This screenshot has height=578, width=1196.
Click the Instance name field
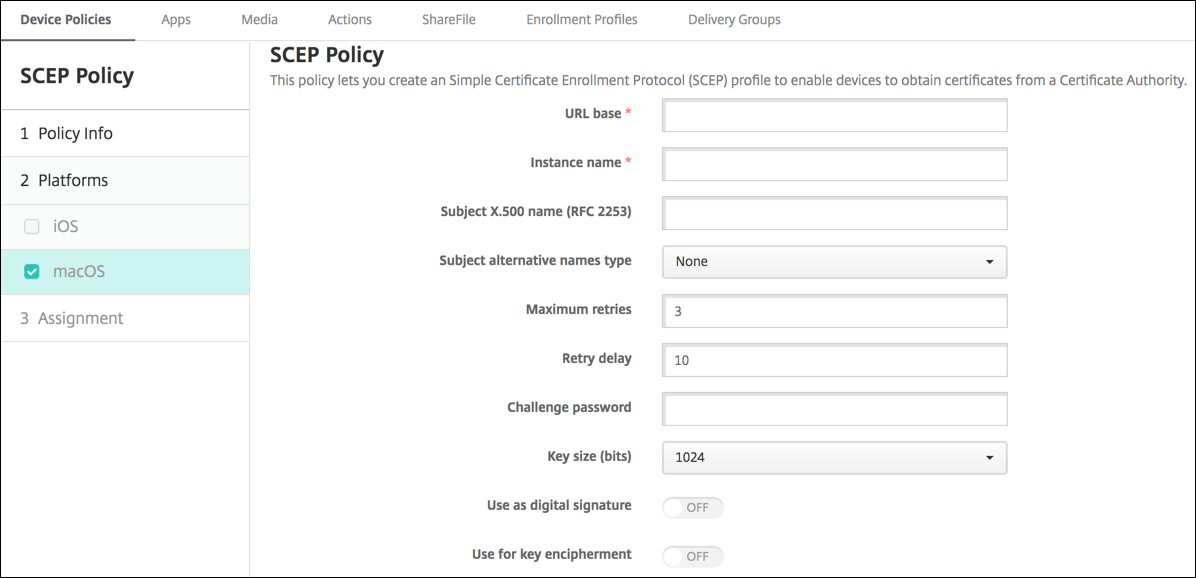834,164
